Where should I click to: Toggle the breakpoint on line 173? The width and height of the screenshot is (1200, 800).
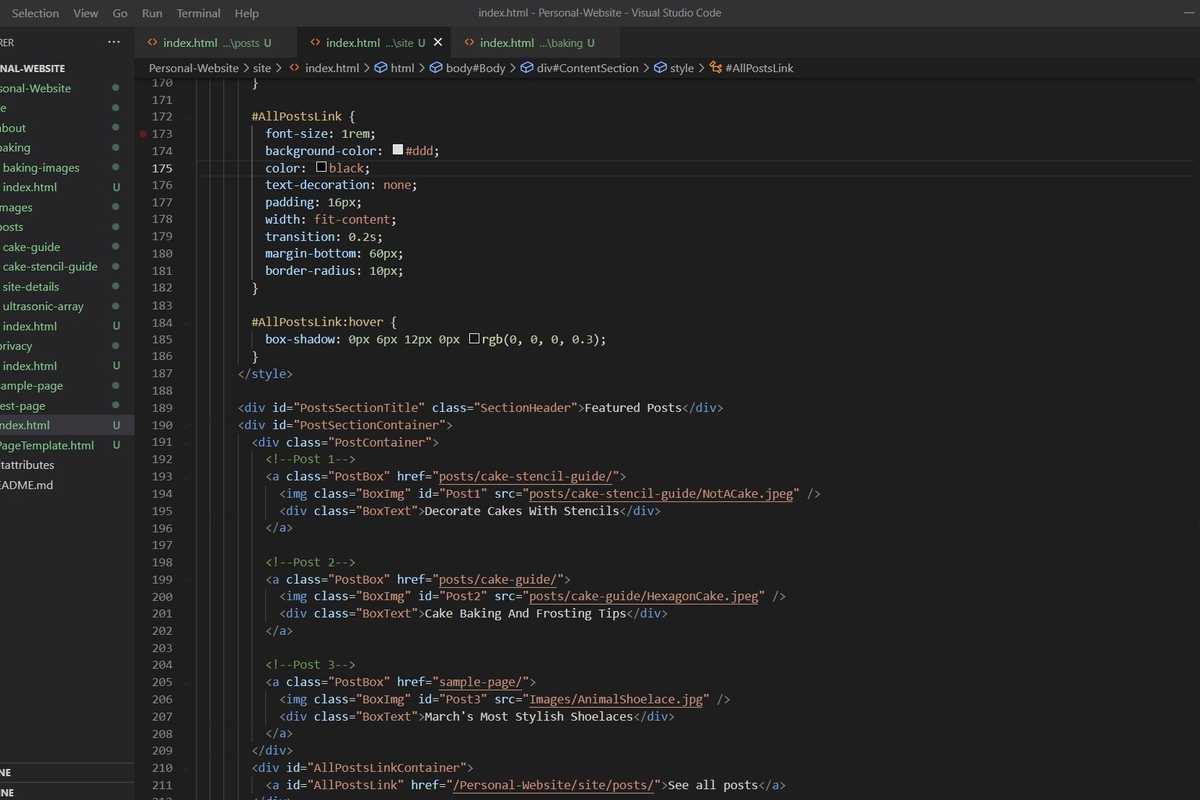pos(143,133)
